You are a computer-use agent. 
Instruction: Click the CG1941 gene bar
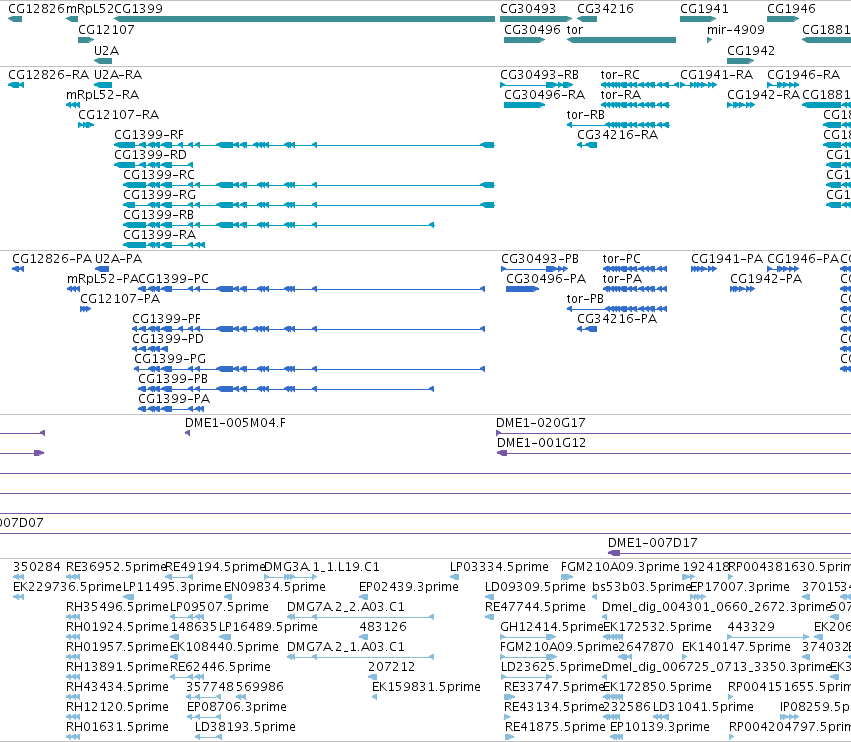[698, 19]
